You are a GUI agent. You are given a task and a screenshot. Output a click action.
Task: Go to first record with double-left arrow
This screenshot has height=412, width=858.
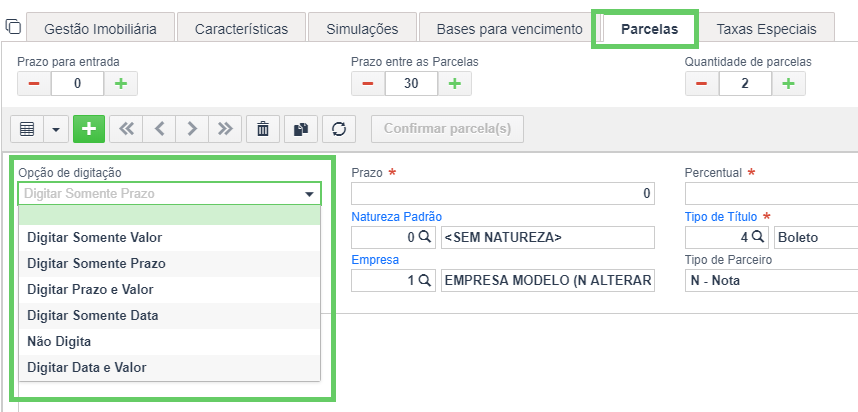[126, 129]
